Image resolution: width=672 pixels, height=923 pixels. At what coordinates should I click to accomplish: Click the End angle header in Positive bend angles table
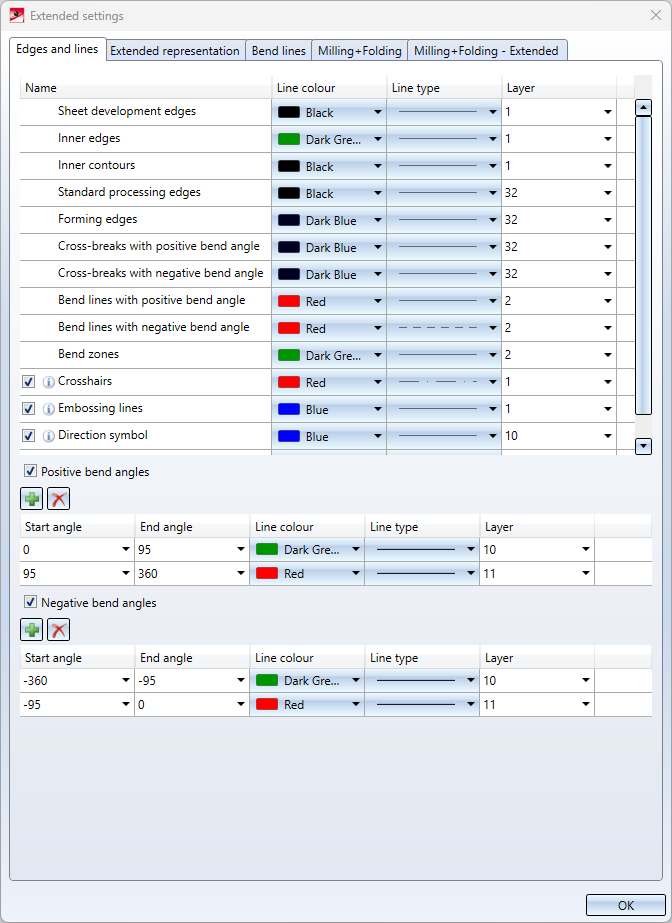click(192, 527)
